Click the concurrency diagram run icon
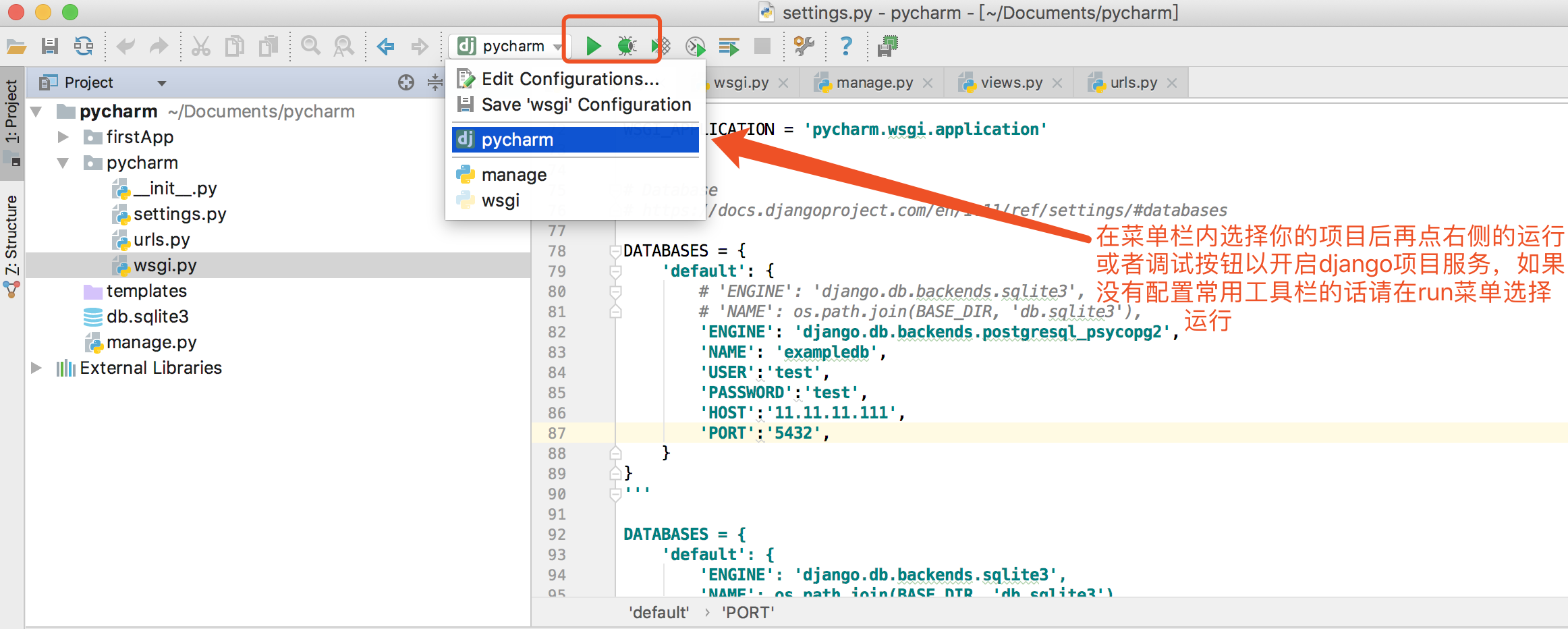Viewport: 1568px width, 629px height. point(729,46)
